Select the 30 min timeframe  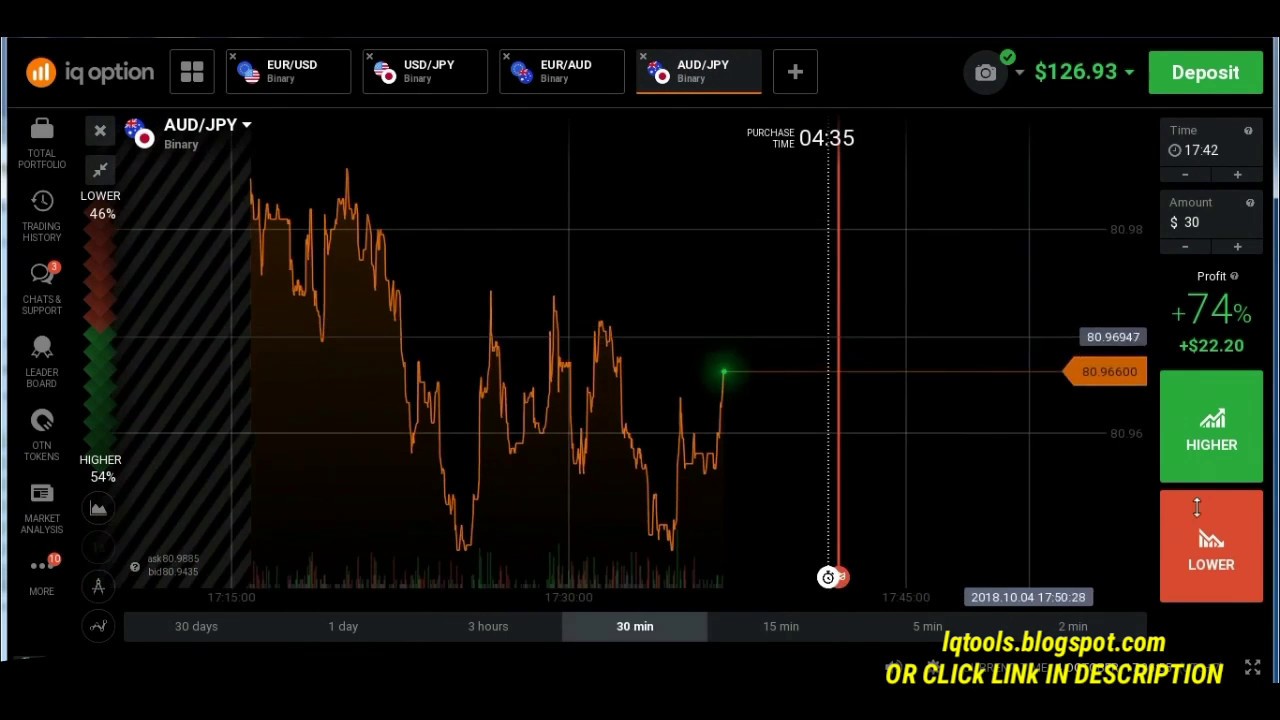pyautogui.click(x=635, y=626)
